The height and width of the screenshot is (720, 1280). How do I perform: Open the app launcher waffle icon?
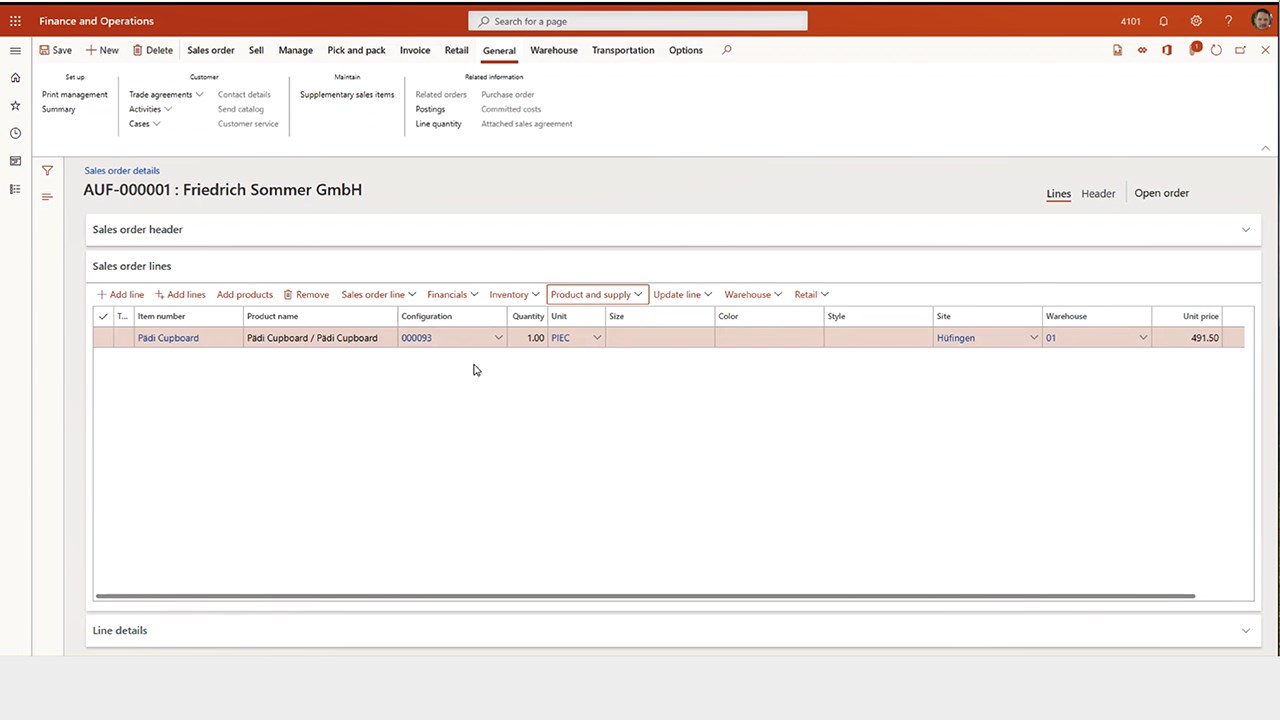[15, 21]
